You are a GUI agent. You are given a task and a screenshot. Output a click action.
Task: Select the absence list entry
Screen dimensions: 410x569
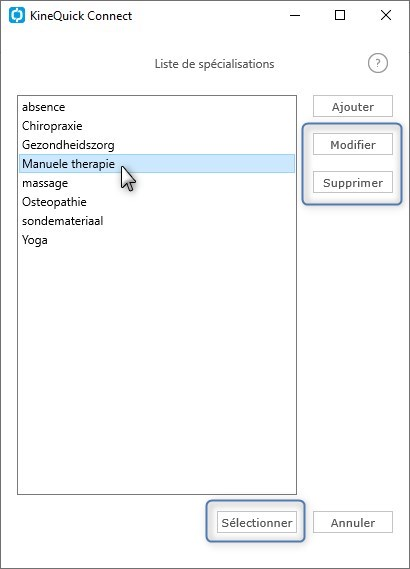[x=157, y=107]
